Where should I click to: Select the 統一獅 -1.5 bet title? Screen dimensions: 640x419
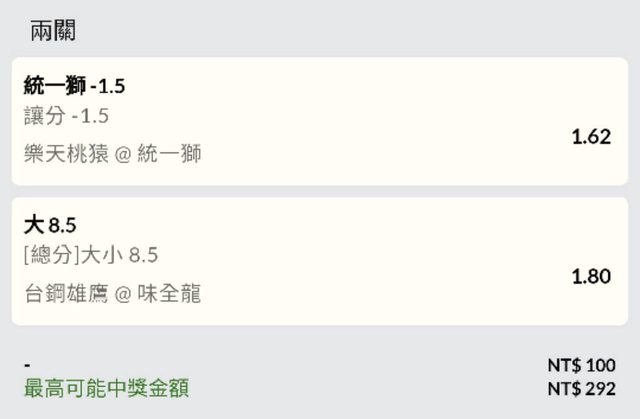point(74,86)
